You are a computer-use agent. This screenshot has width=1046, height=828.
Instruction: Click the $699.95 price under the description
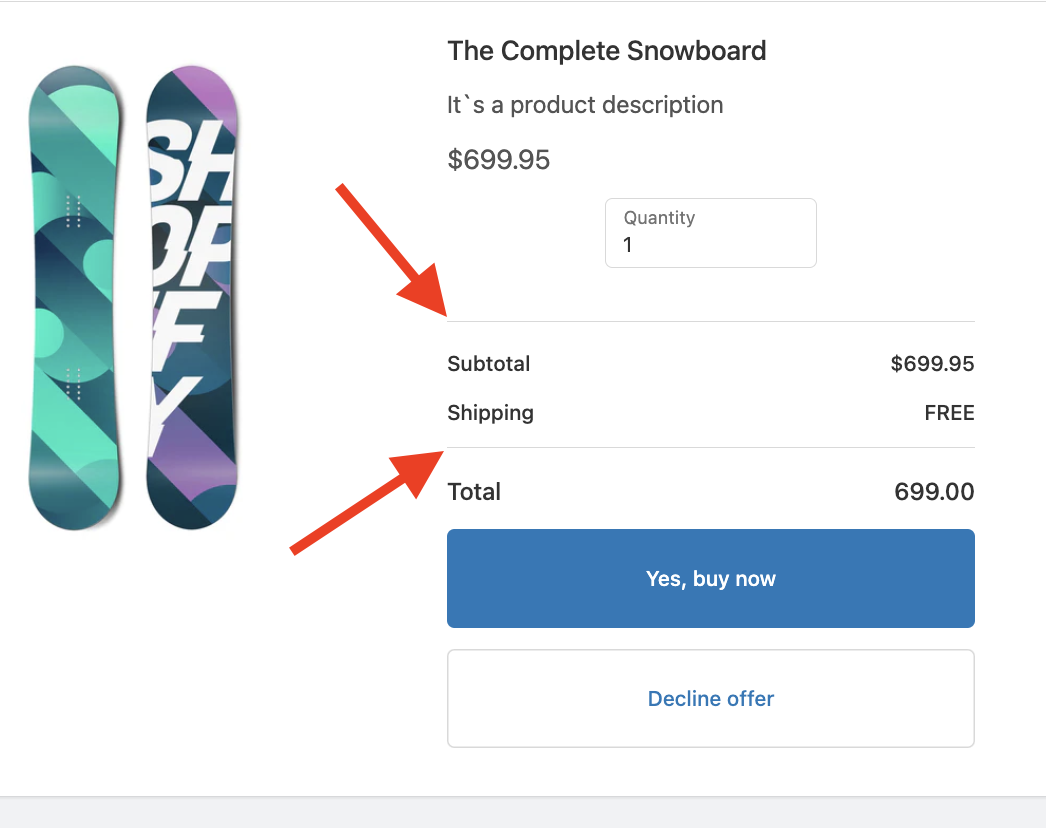498,159
